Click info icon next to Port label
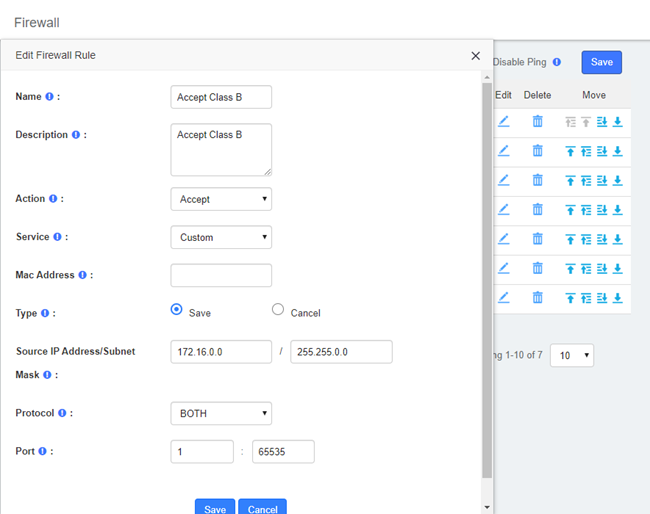Viewport: 650px width, 514px height. [x=42, y=451]
